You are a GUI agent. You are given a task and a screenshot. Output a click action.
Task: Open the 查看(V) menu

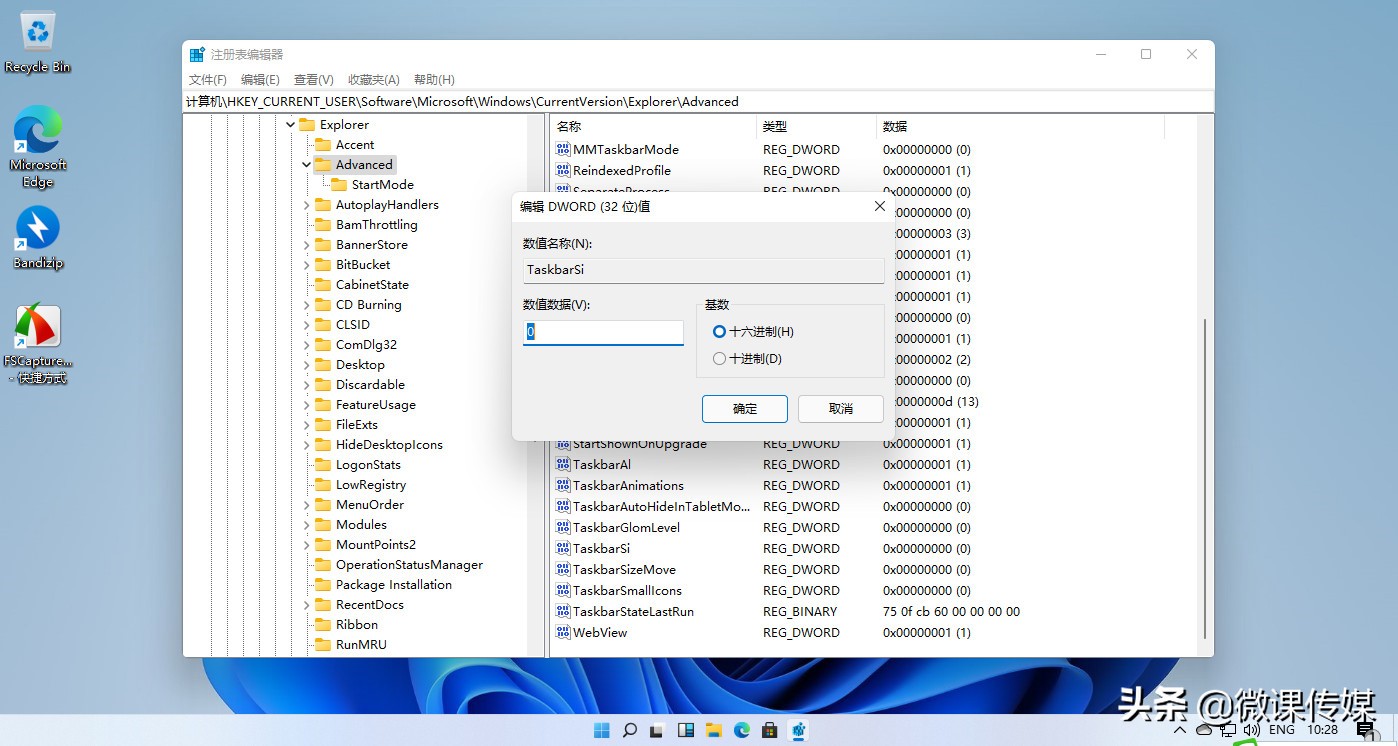pyautogui.click(x=314, y=79)
